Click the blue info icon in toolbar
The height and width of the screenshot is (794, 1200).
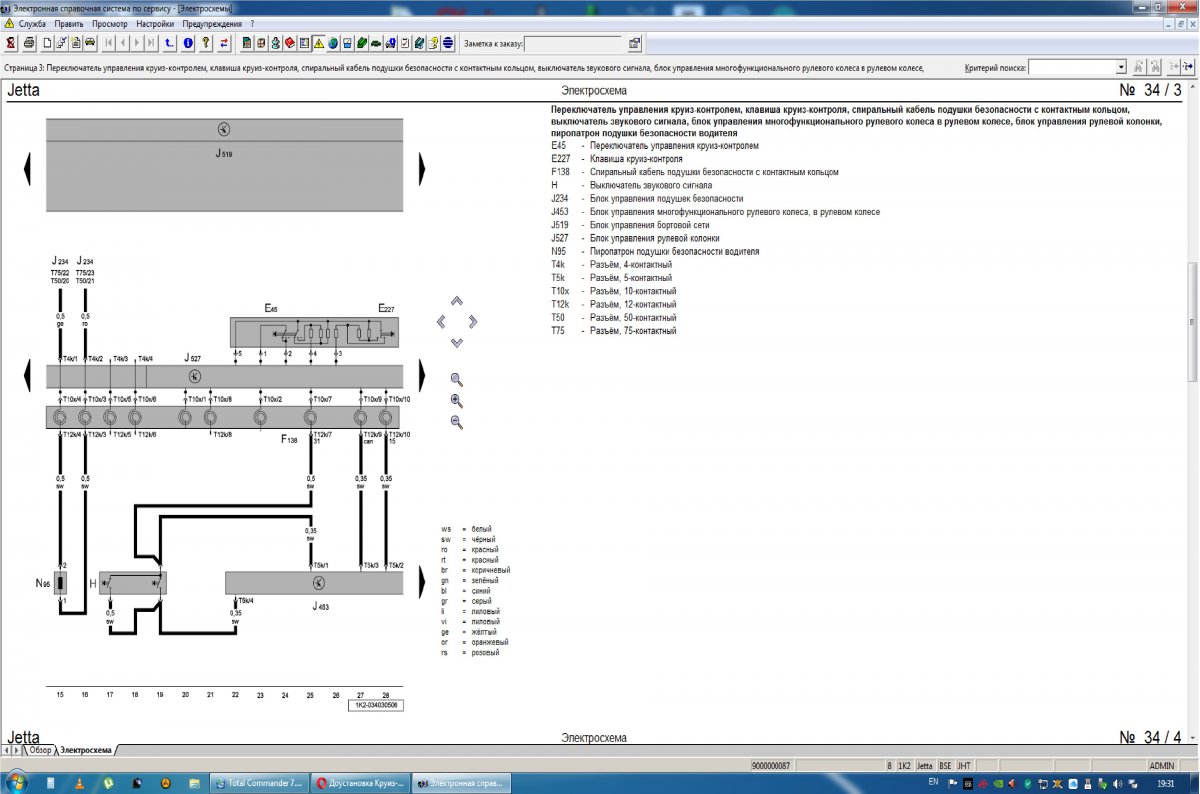pos(188,43)
